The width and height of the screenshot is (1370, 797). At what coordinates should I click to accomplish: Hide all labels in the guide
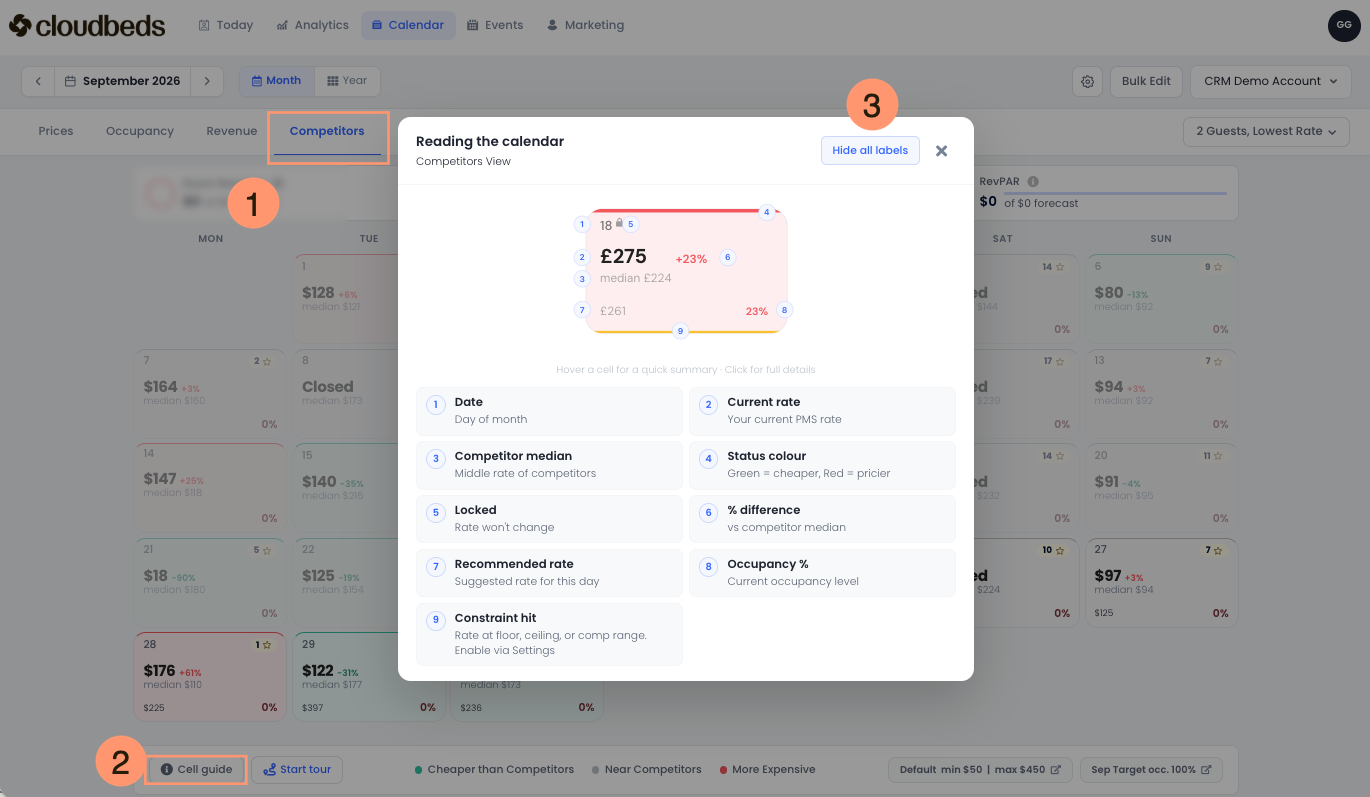(x=870, y=150)
